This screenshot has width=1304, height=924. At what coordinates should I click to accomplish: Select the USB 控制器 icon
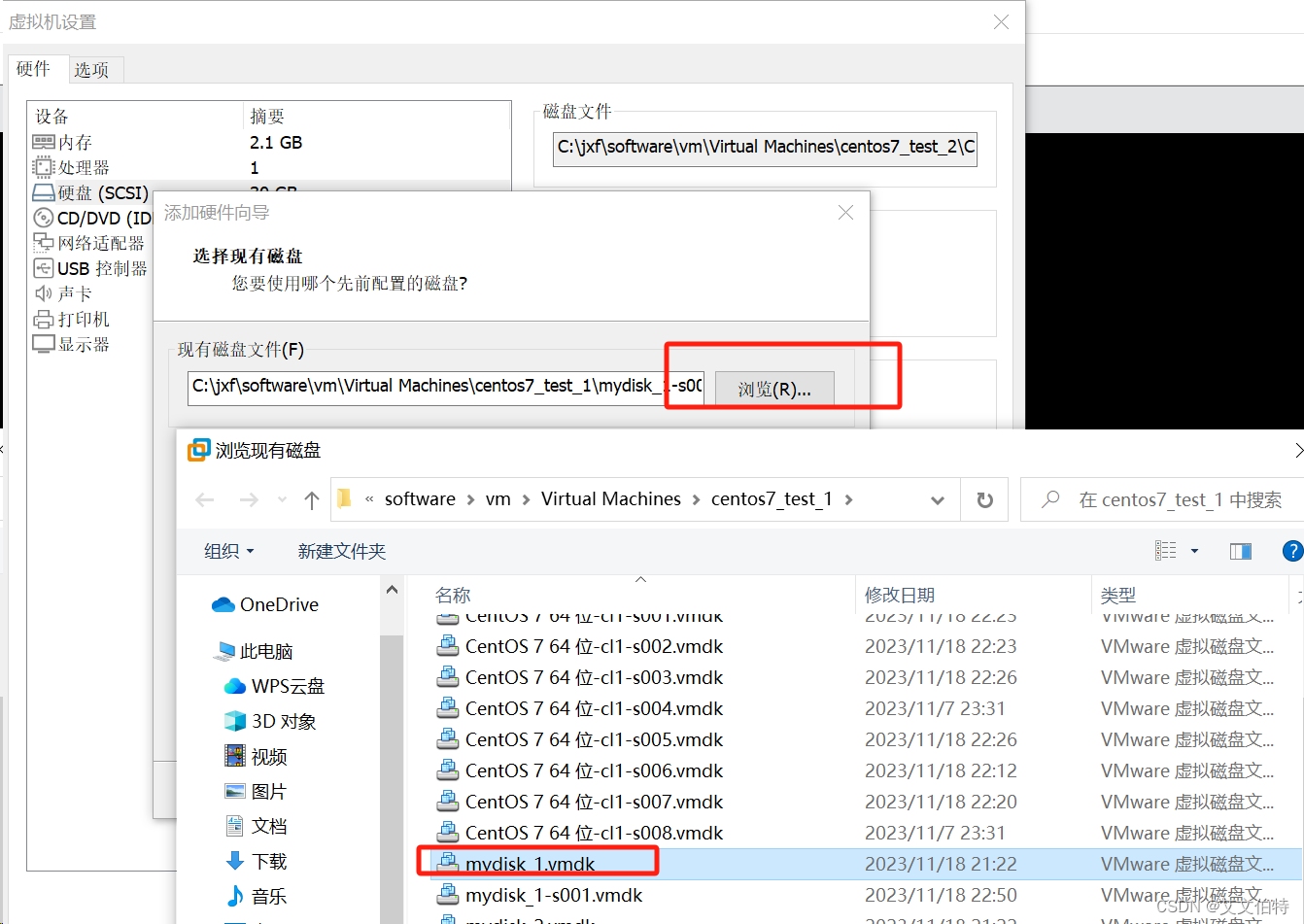coord(44,268)
